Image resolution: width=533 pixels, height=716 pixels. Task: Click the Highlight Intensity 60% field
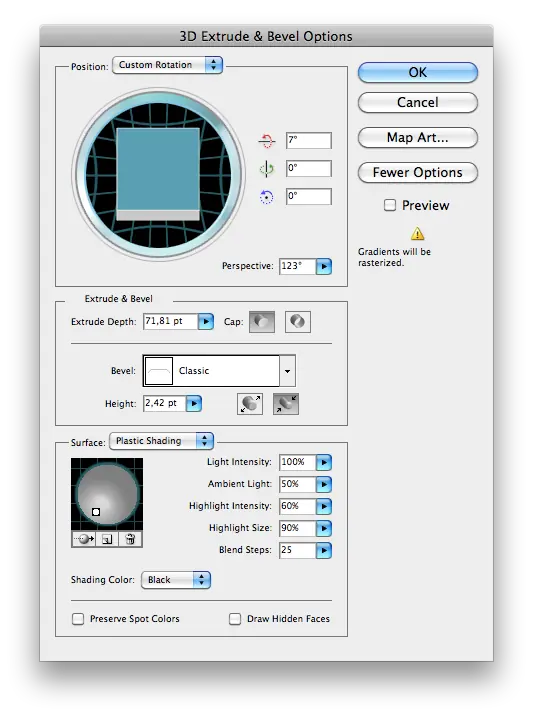pyautogui.click(x=297, y=506)
